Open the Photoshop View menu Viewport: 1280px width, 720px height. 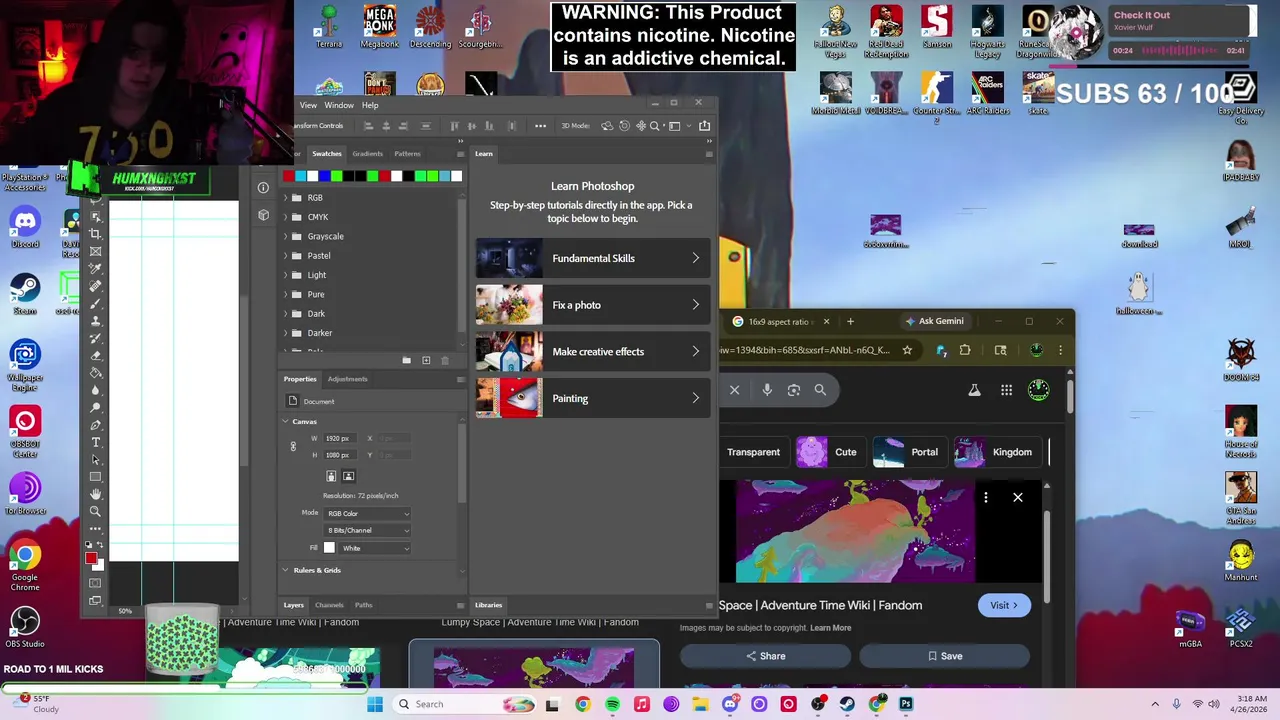(x=308, y=105)
